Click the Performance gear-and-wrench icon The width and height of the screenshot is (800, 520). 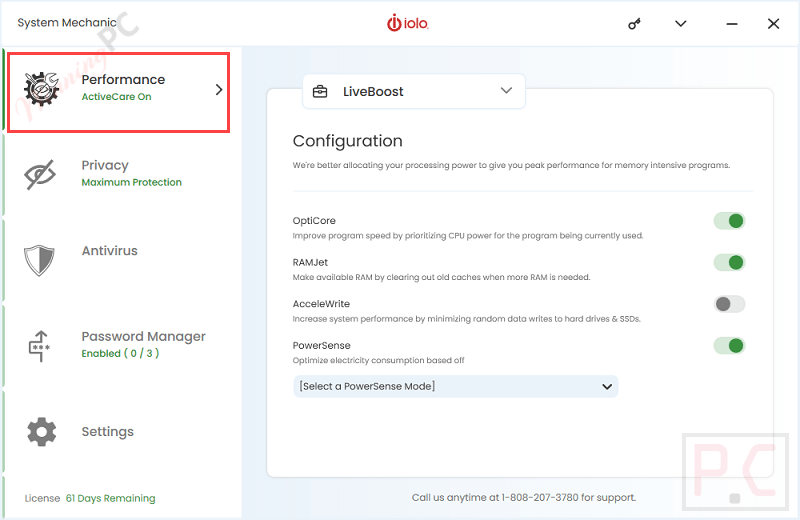point(42,89)
